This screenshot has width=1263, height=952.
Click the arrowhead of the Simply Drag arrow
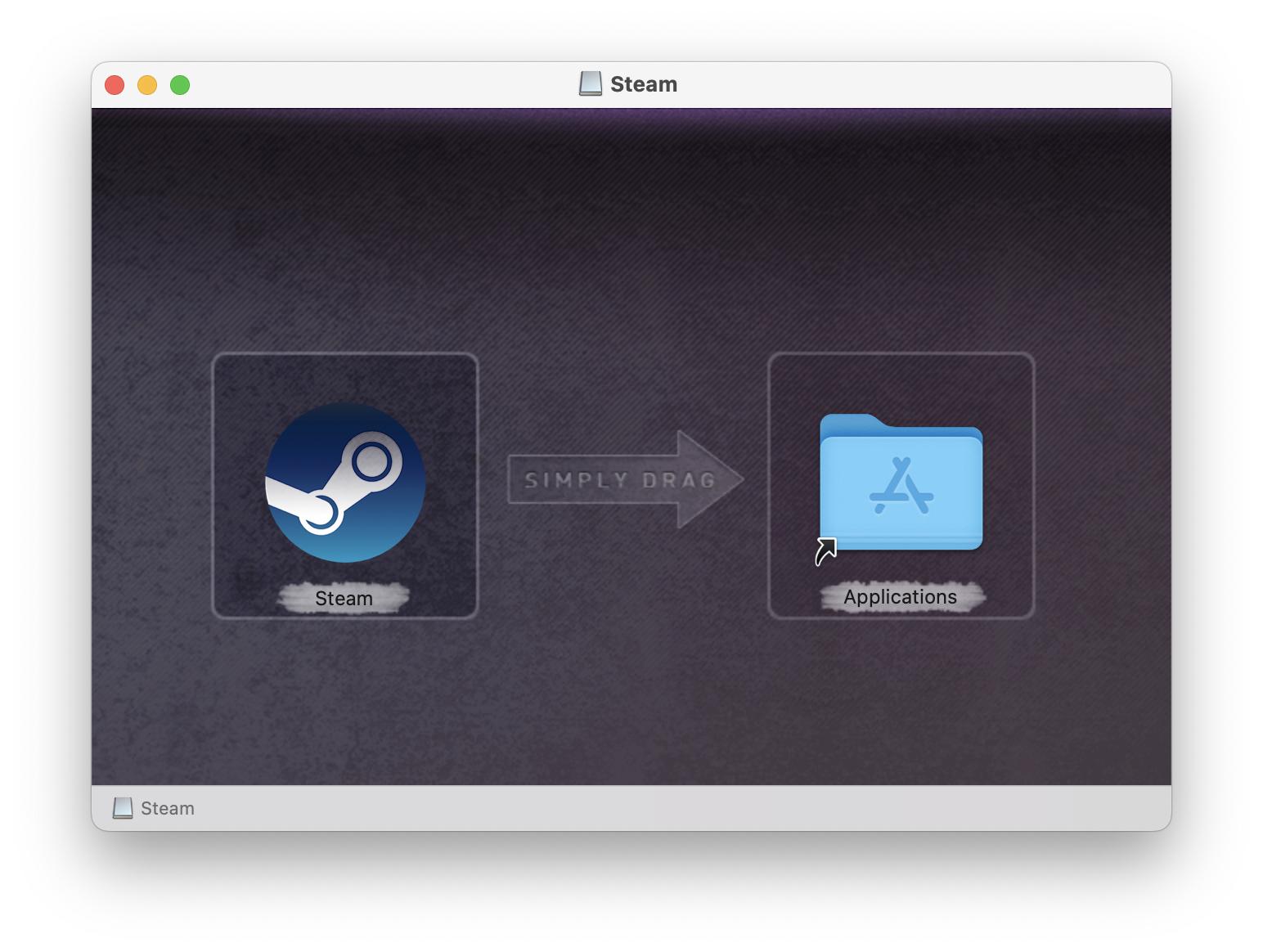[x=710, y=480]
